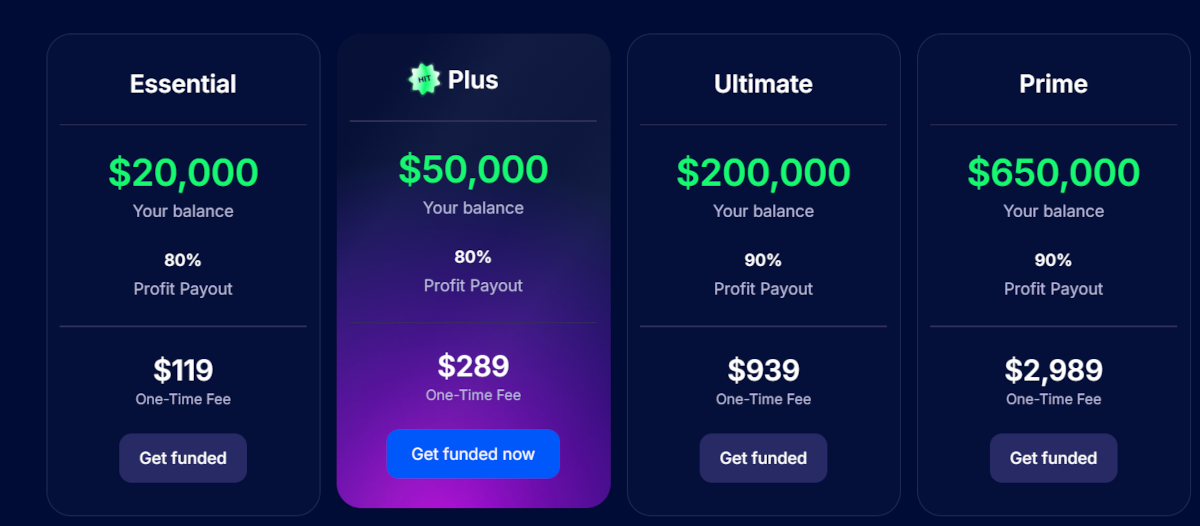Click the Prime plan heading
The image size is (1200, 526).
[x=1053, y=84]
